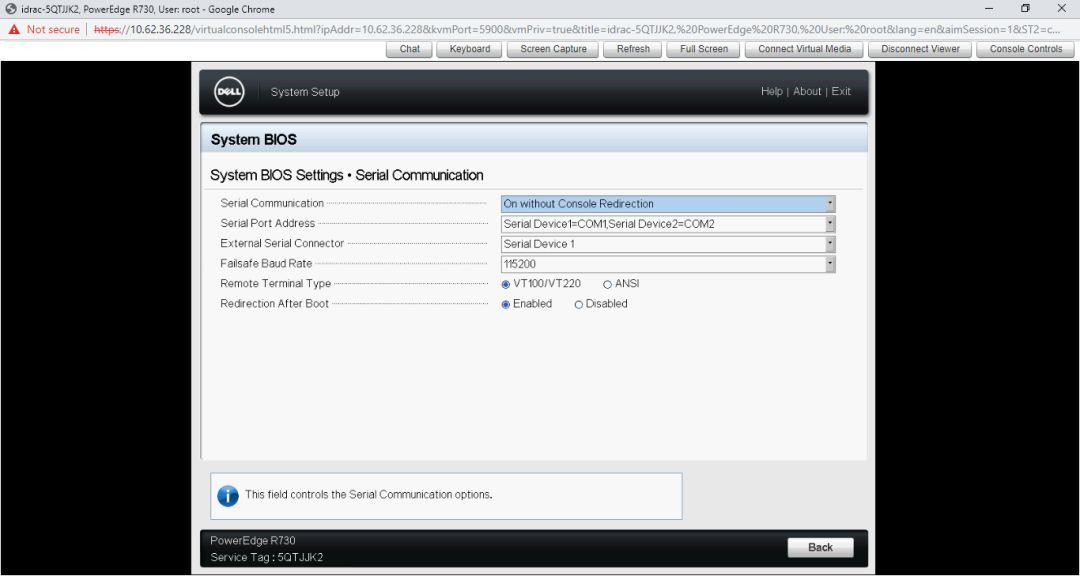This screenshot has width=1080, height=576.
Task: Click the blue info icon
Action: tap(228, 495)
